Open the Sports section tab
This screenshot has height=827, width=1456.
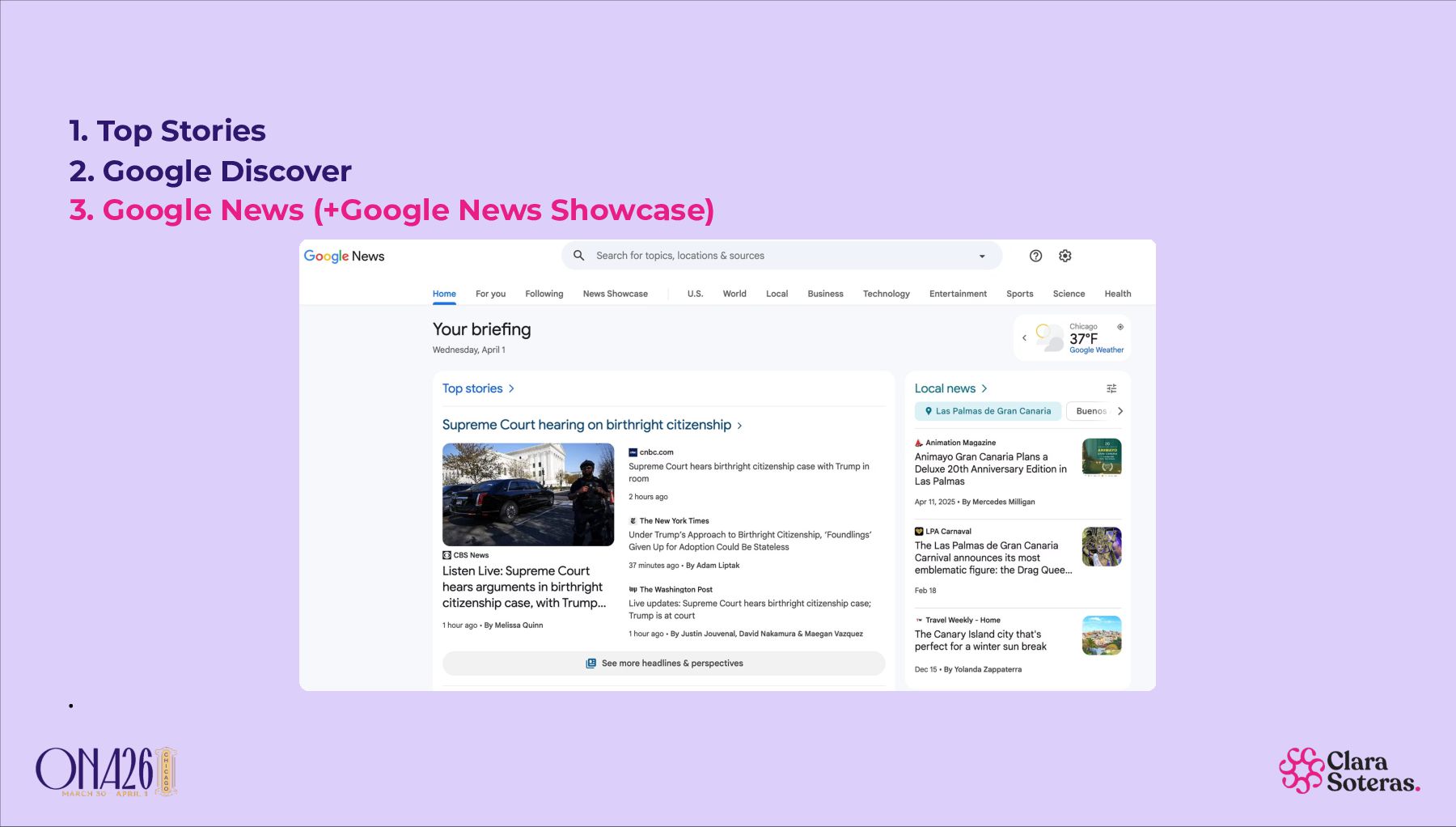click(1020, 294)
